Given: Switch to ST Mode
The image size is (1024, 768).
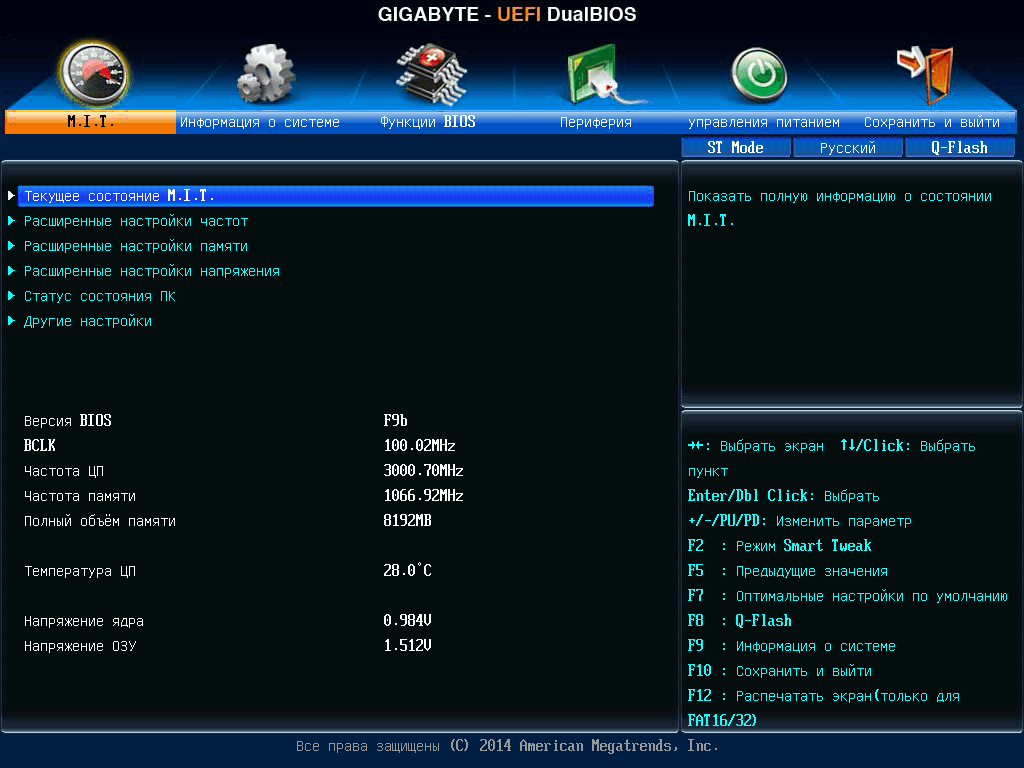Looking at the screenshot, I should tap(736, 148).
